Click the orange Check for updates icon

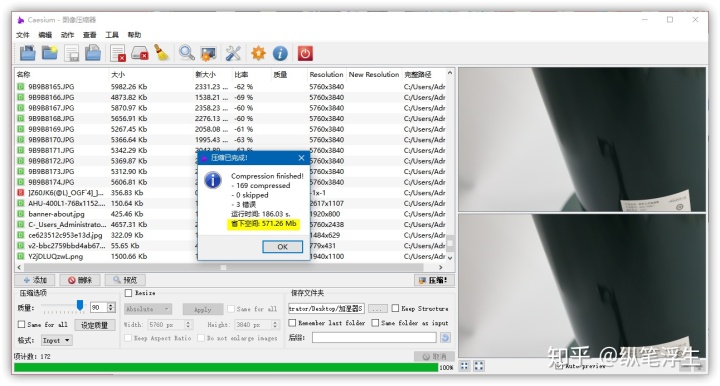(258, 53)
